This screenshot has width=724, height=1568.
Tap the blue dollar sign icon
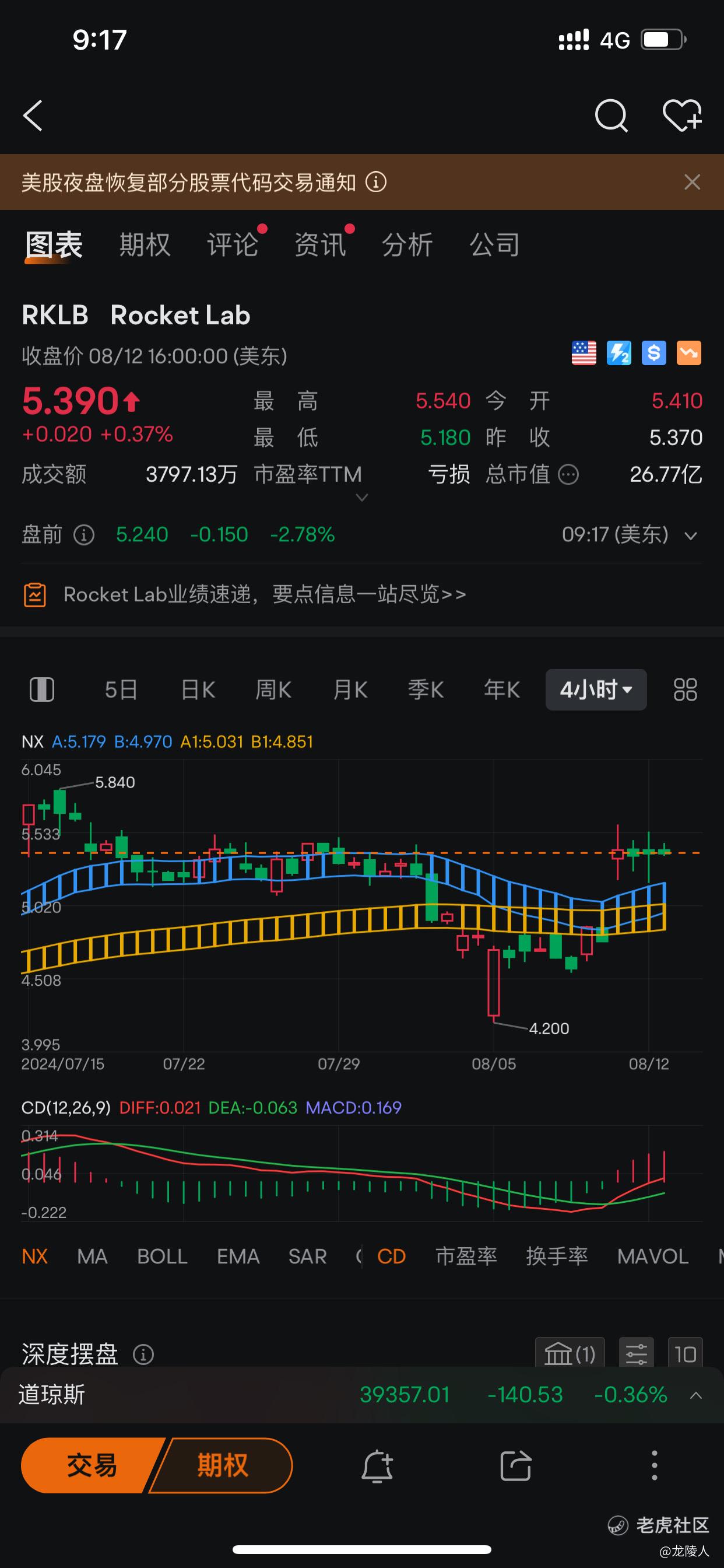(654, 353)
